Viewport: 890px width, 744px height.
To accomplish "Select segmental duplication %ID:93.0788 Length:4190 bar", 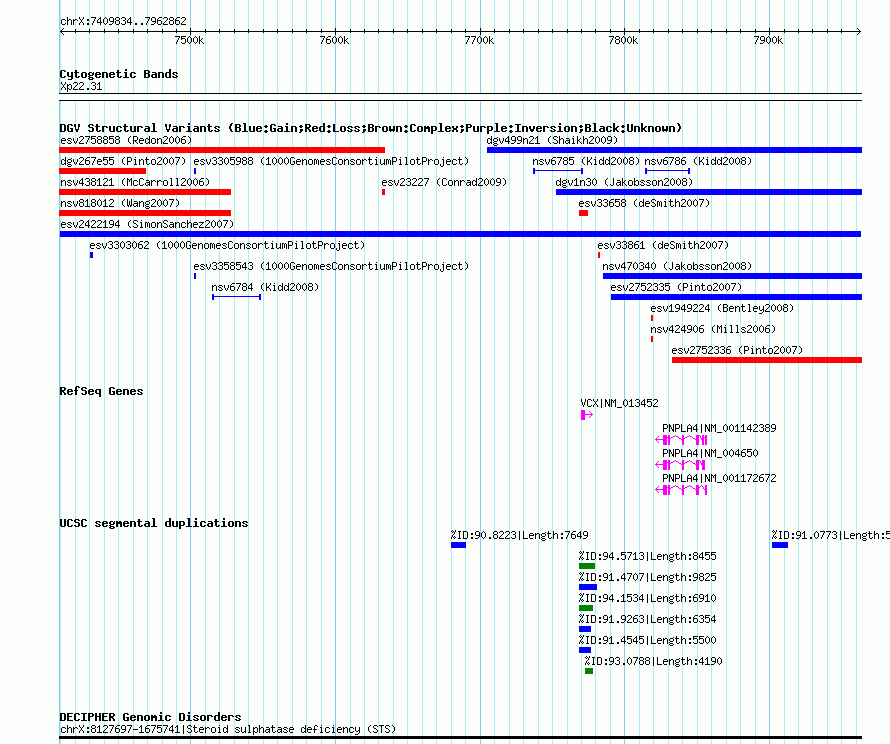I will [589, 671].
